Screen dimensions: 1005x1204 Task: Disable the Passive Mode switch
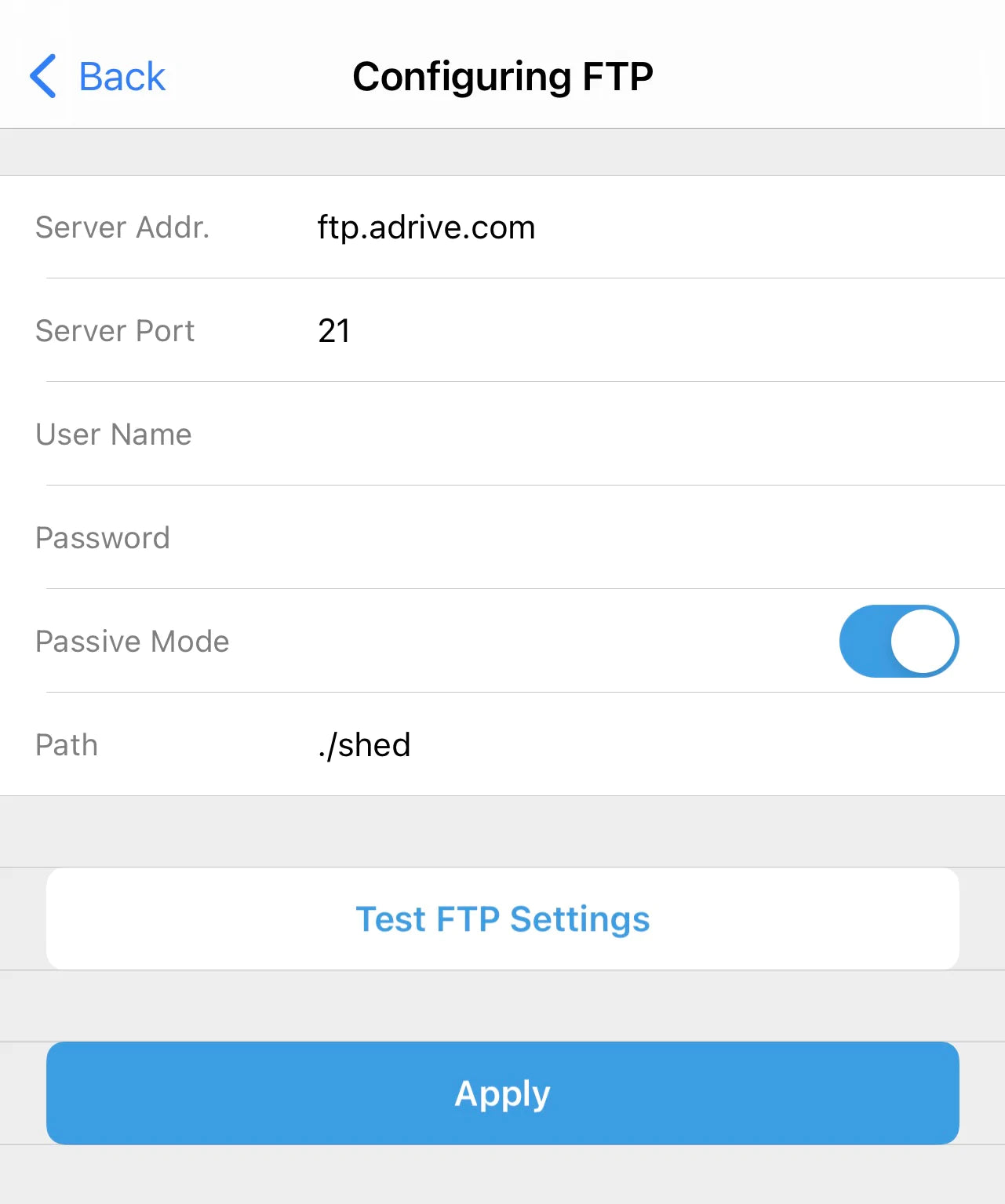click(x=899, y=641)
